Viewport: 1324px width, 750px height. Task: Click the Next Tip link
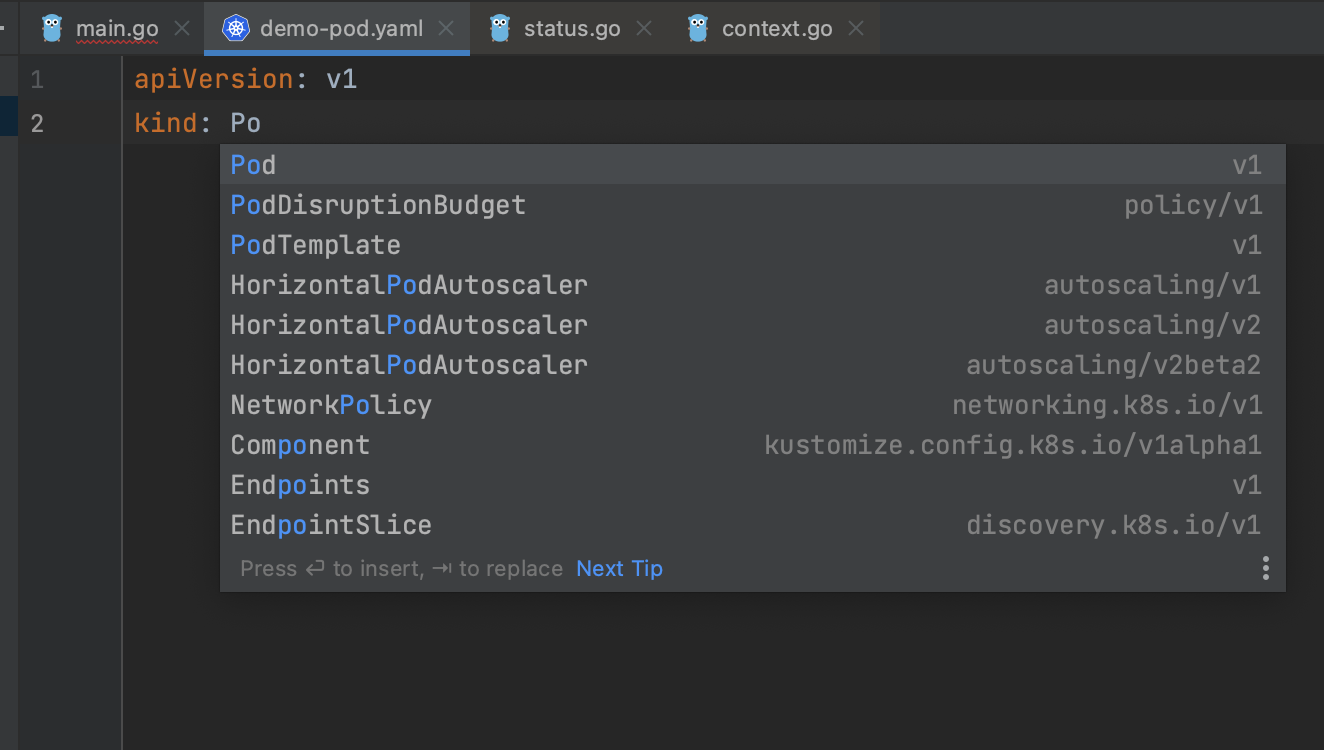point(619,568)
